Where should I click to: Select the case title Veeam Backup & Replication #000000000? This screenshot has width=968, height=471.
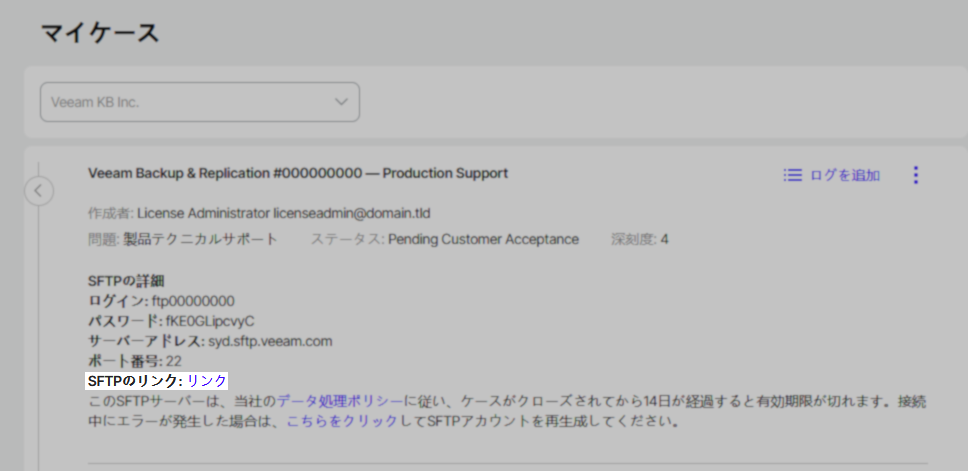click(x=225, y=173)
